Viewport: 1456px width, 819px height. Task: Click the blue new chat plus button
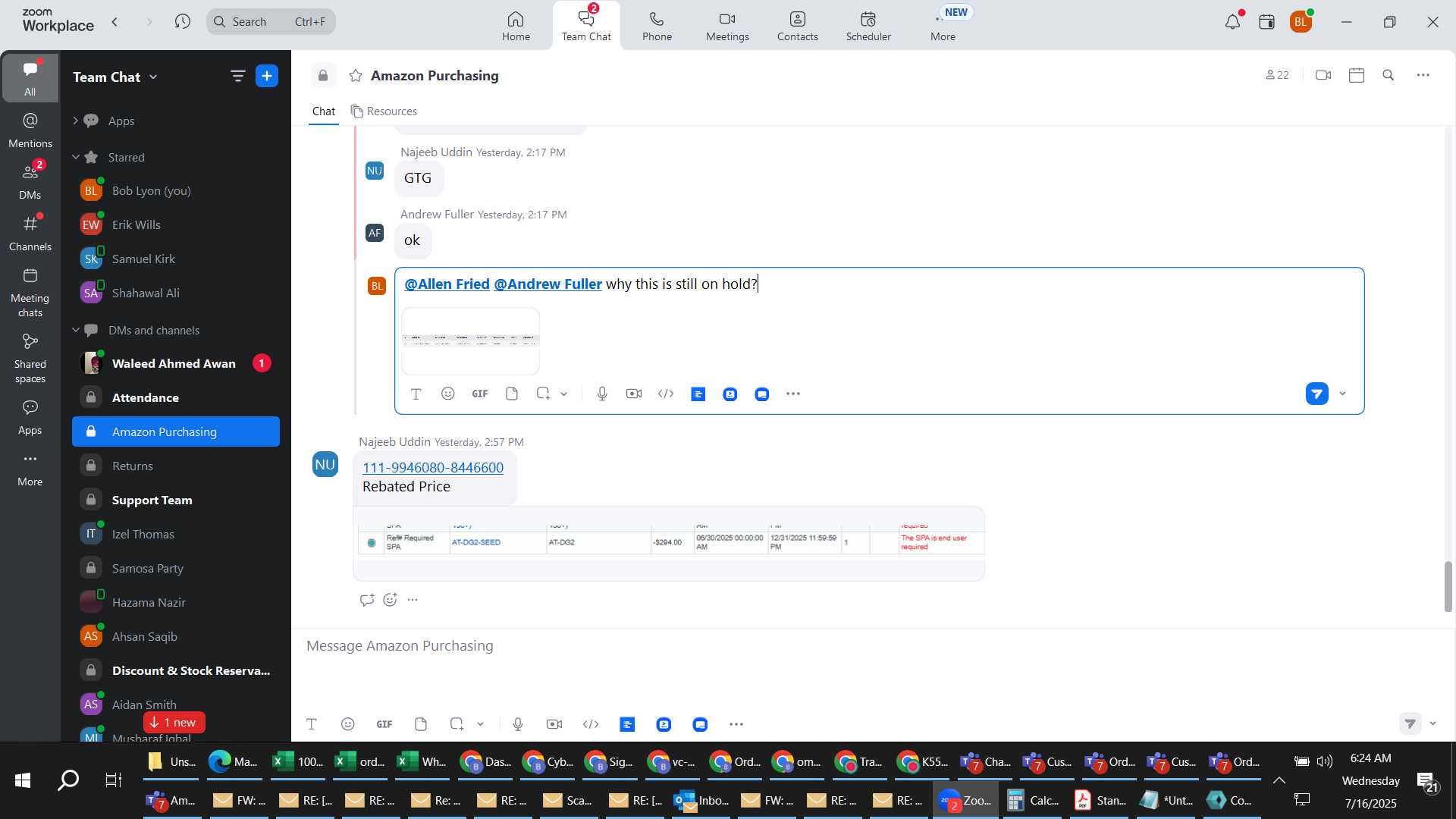(x=267, y=76)
